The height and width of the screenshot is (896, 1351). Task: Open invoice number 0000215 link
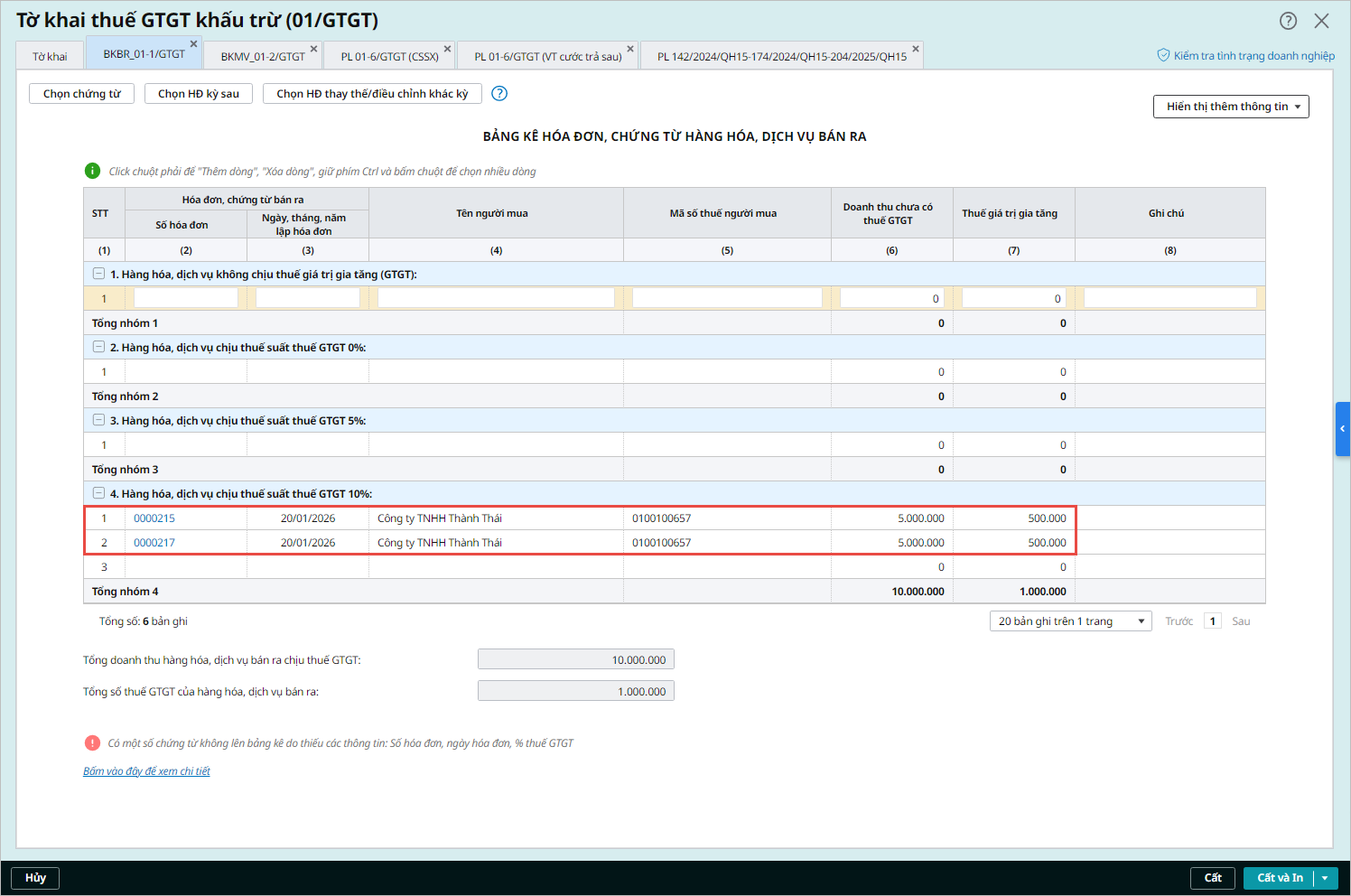(x=154, y=518)
